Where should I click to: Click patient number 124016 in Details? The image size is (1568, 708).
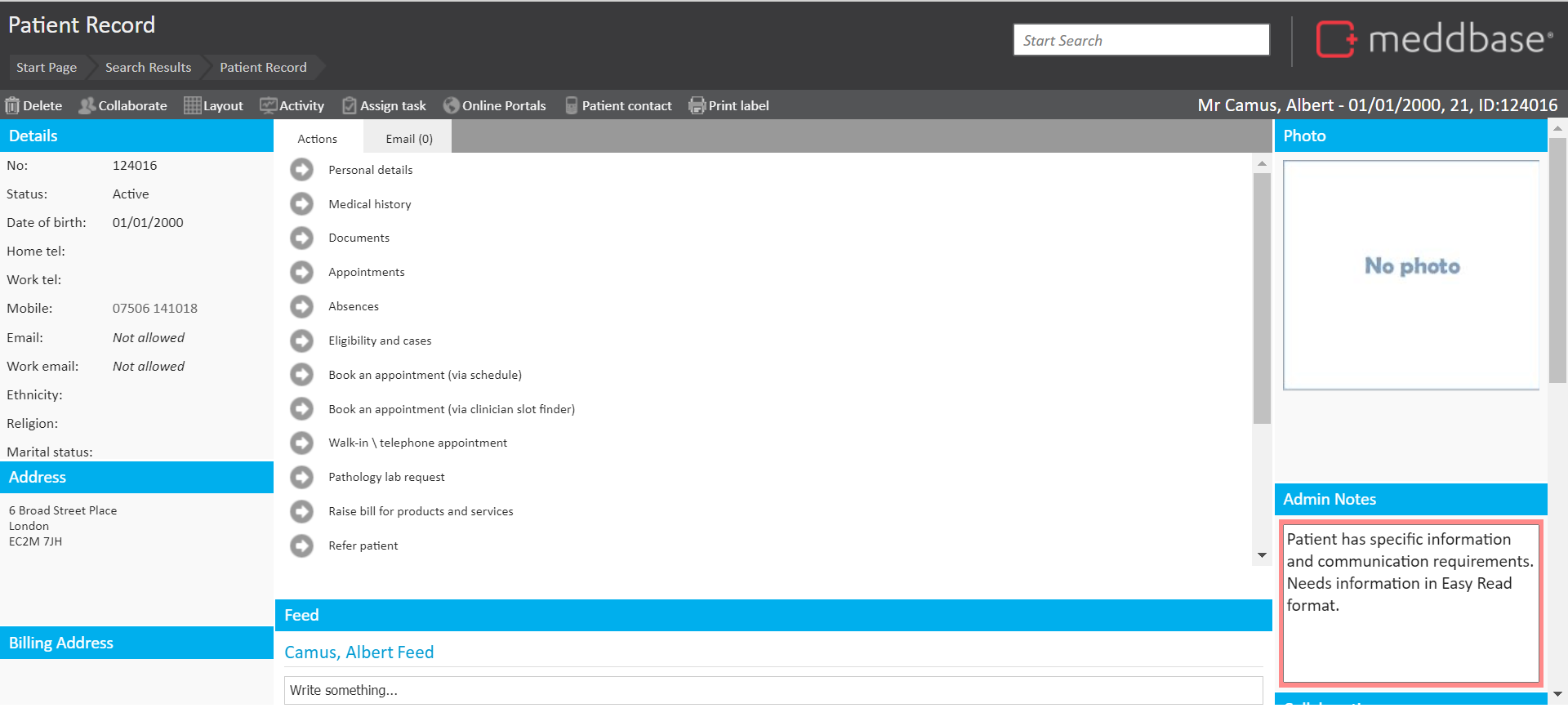(135, 165)
